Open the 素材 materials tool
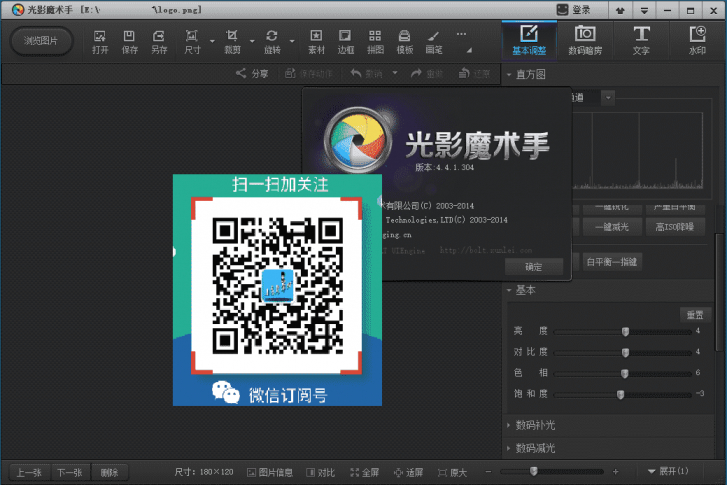 tap(316, 42)
